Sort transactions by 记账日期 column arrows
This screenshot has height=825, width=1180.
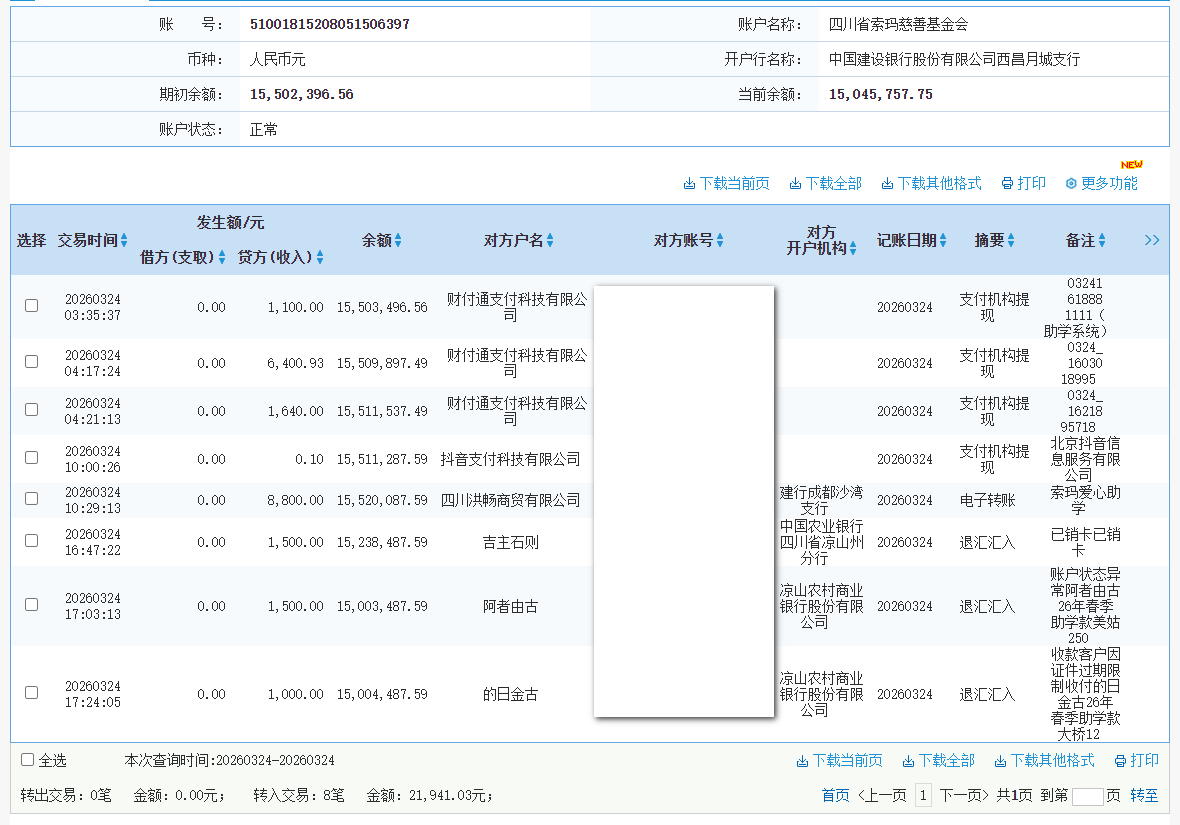tap(940, 240)
